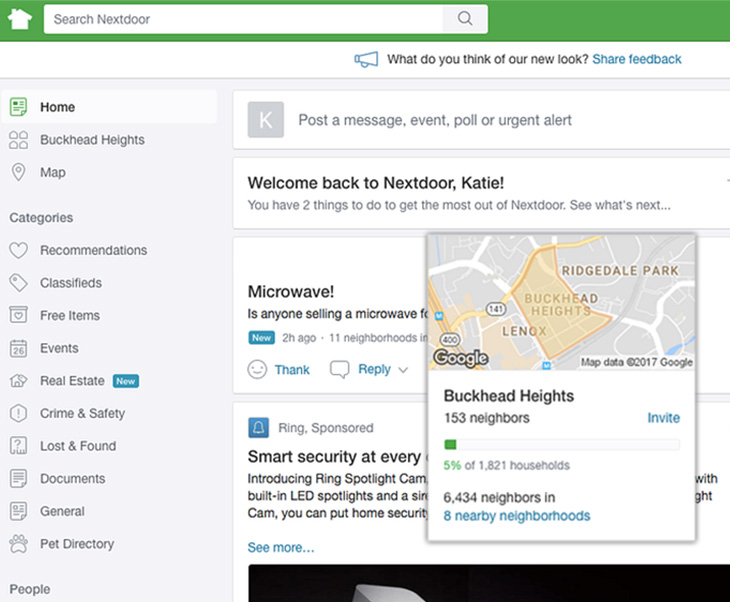The image size is (730, 602).
Task: Select Crime & Safety category
Action: point(82,413)
